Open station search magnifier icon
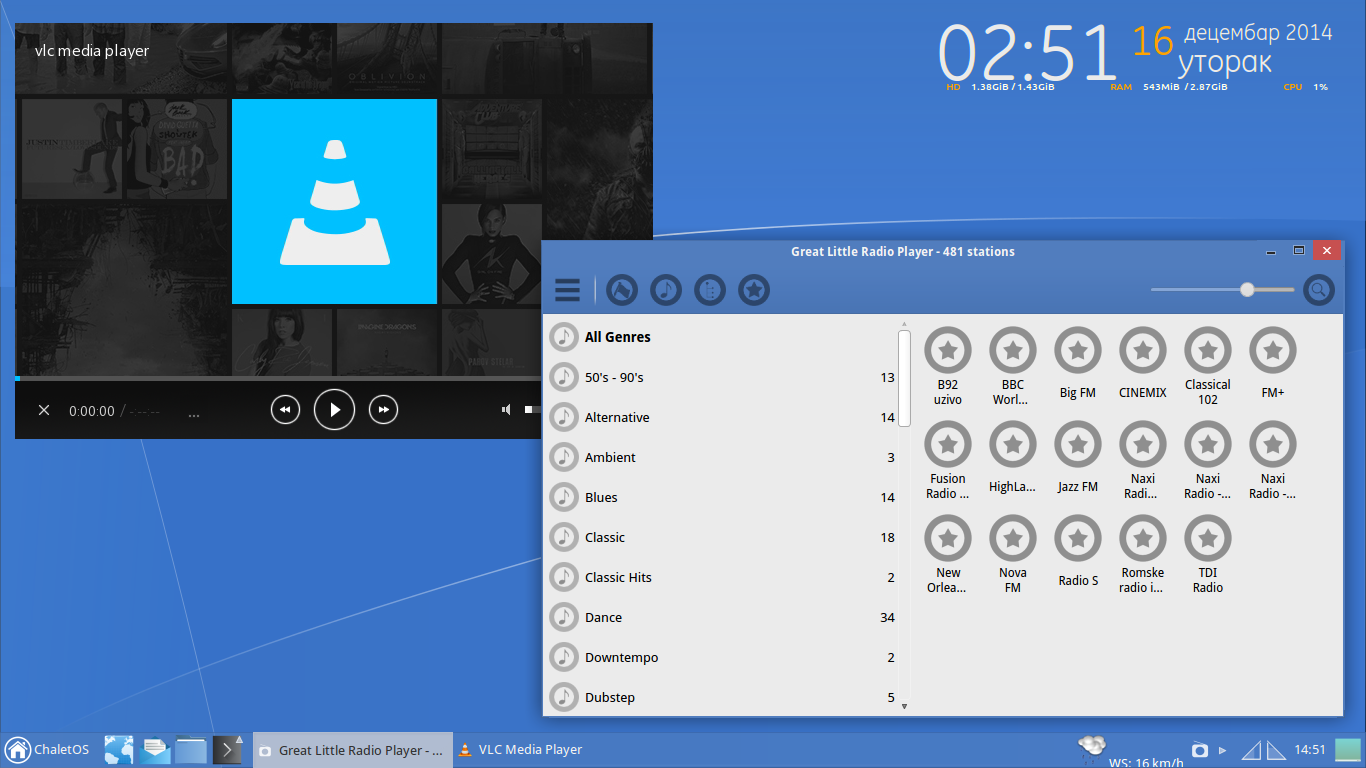 click(x=1319, y=290)
